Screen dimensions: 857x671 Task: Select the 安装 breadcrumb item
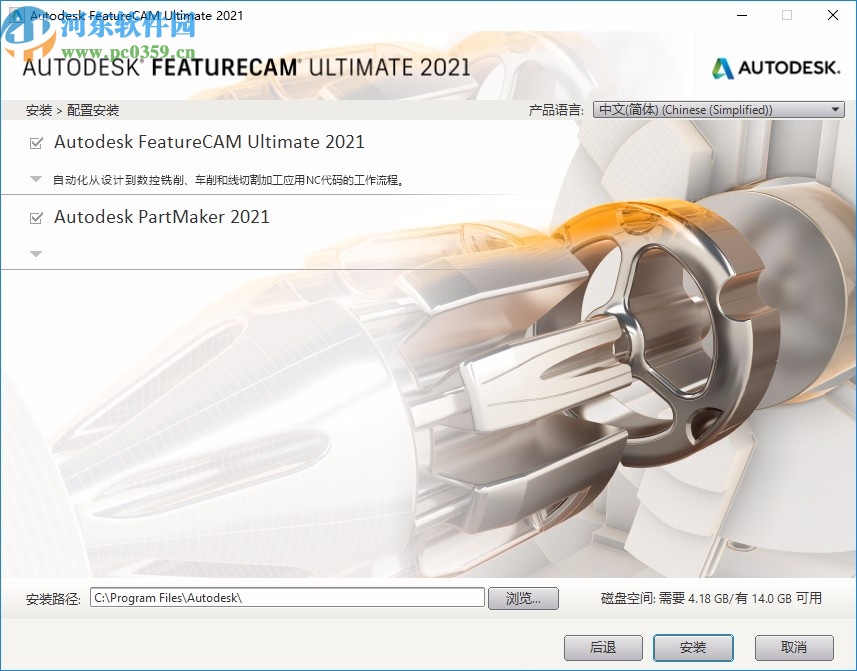tap(39, 110)
